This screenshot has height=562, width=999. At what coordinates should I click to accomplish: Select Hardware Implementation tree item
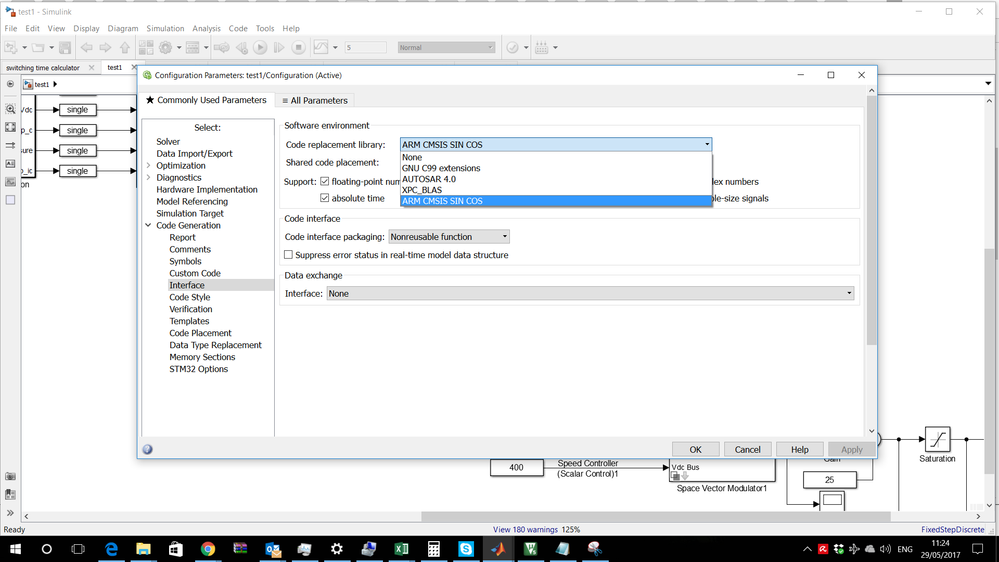(x=207, y=189)
